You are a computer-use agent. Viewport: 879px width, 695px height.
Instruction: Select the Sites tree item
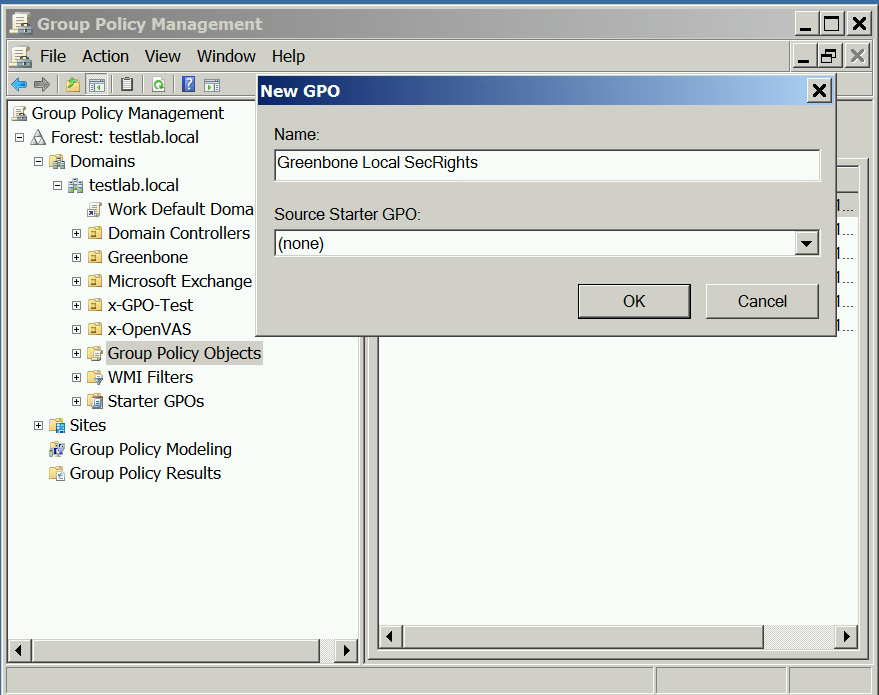[x=87, y=426]
